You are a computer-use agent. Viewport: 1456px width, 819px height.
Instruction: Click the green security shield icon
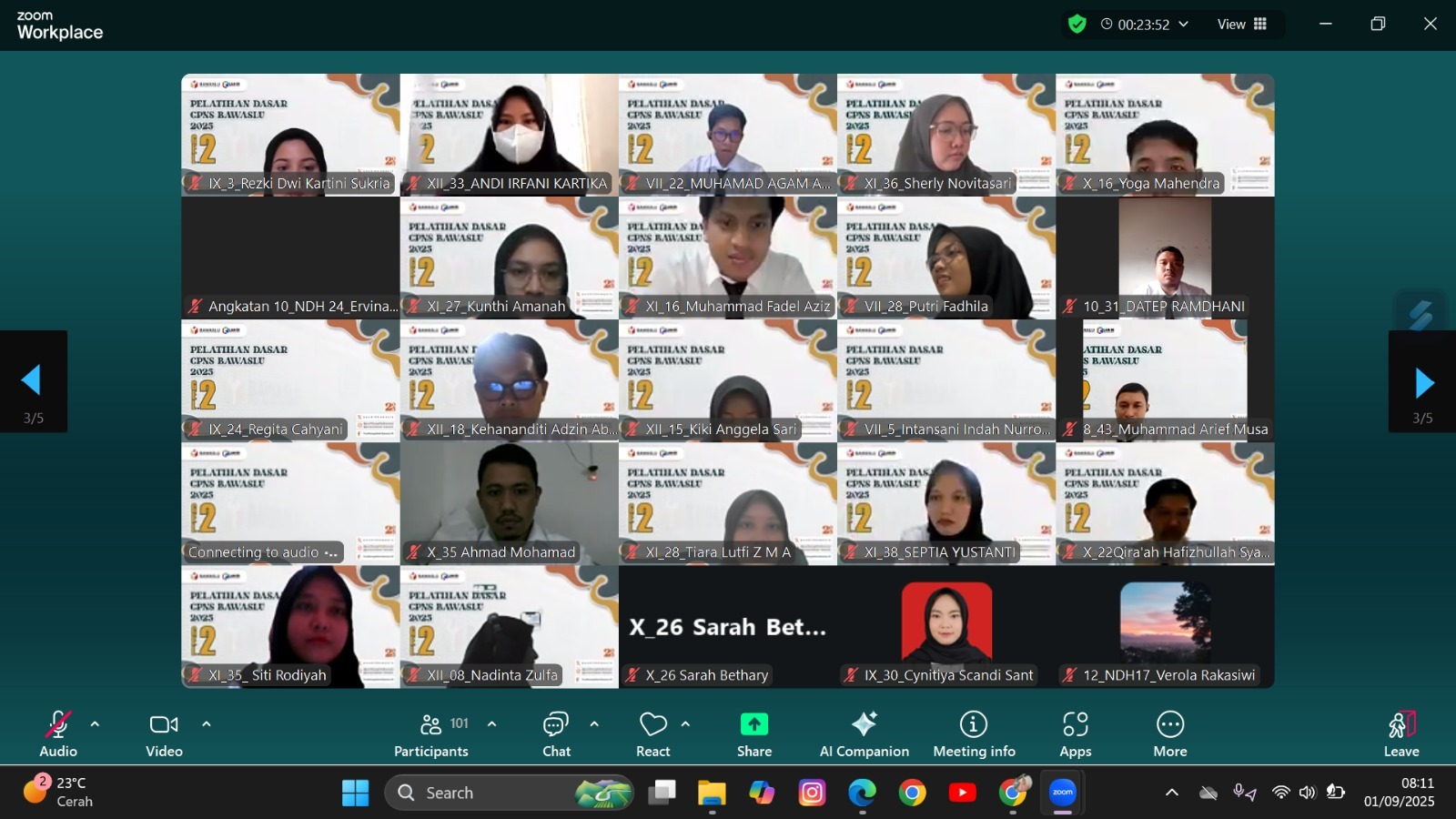[1077, 25]
